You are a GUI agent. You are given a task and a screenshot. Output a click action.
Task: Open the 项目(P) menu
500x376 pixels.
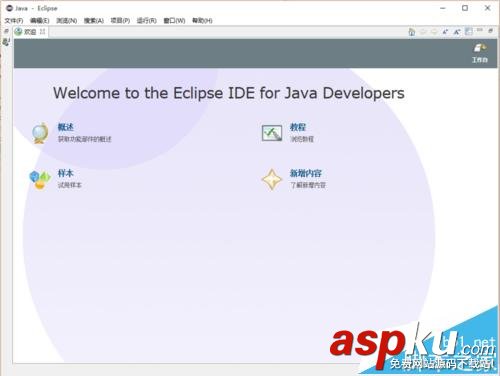pos(120,21)
